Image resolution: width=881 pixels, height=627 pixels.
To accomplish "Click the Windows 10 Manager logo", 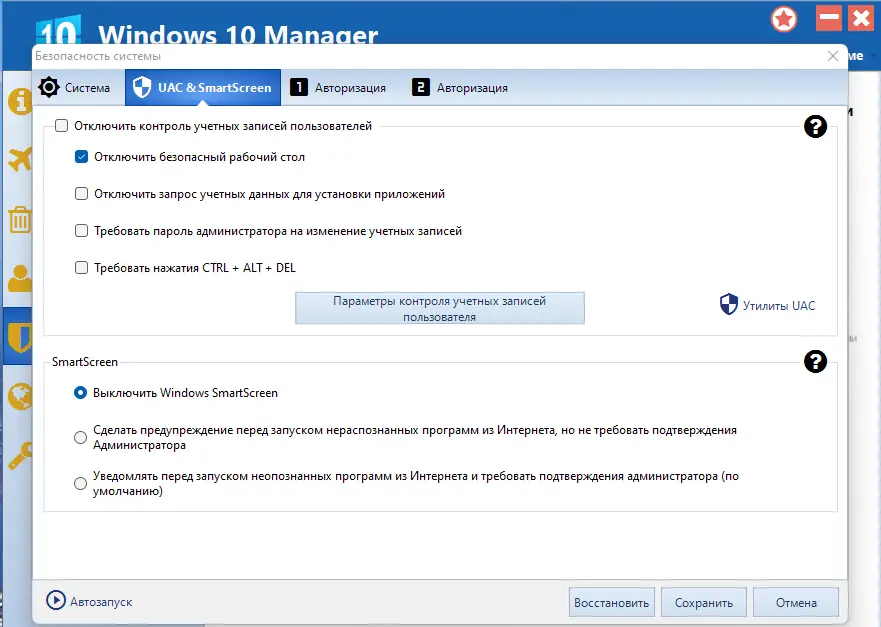I will [x=58, y=30].
